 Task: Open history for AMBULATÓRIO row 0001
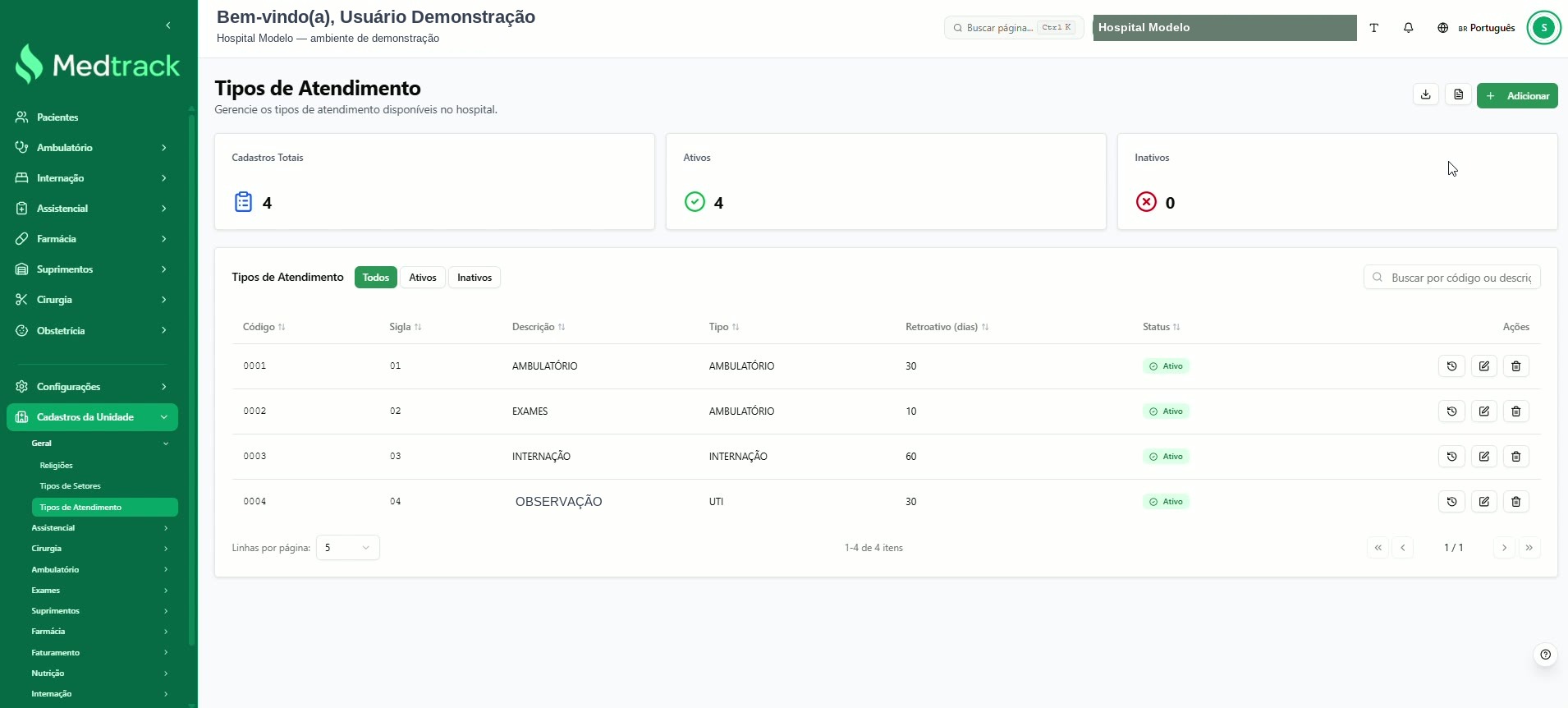coord(1451,366)
